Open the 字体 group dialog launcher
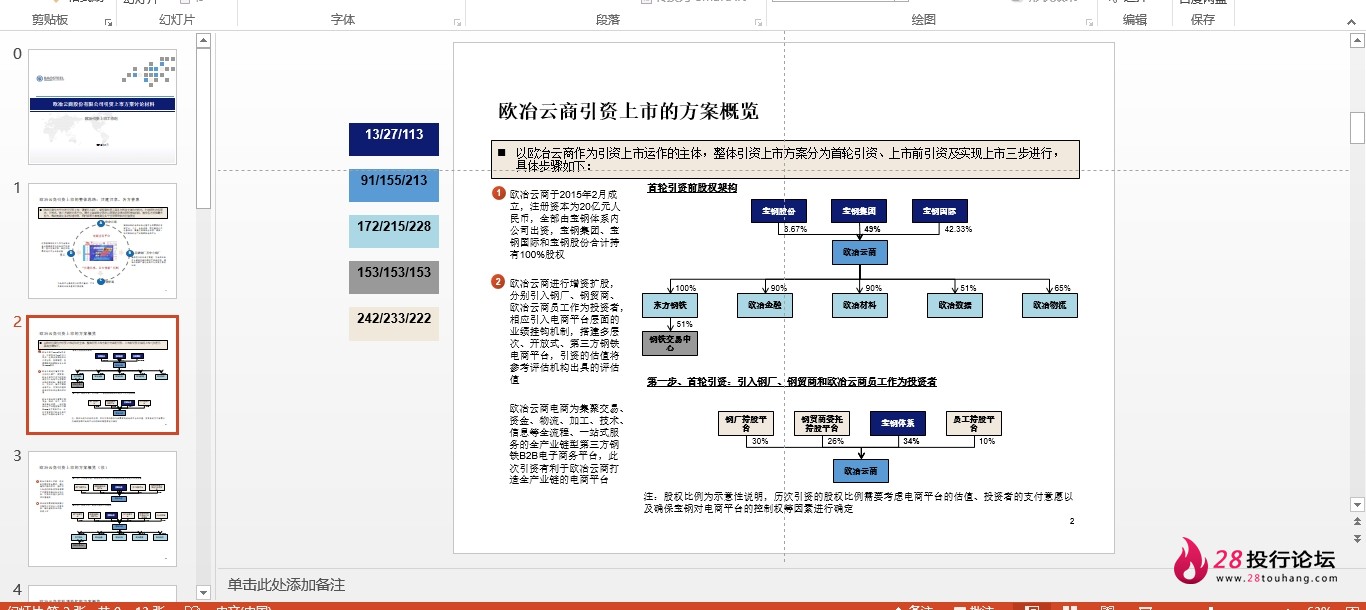1366x610 pixels. (x=458, y=22)
